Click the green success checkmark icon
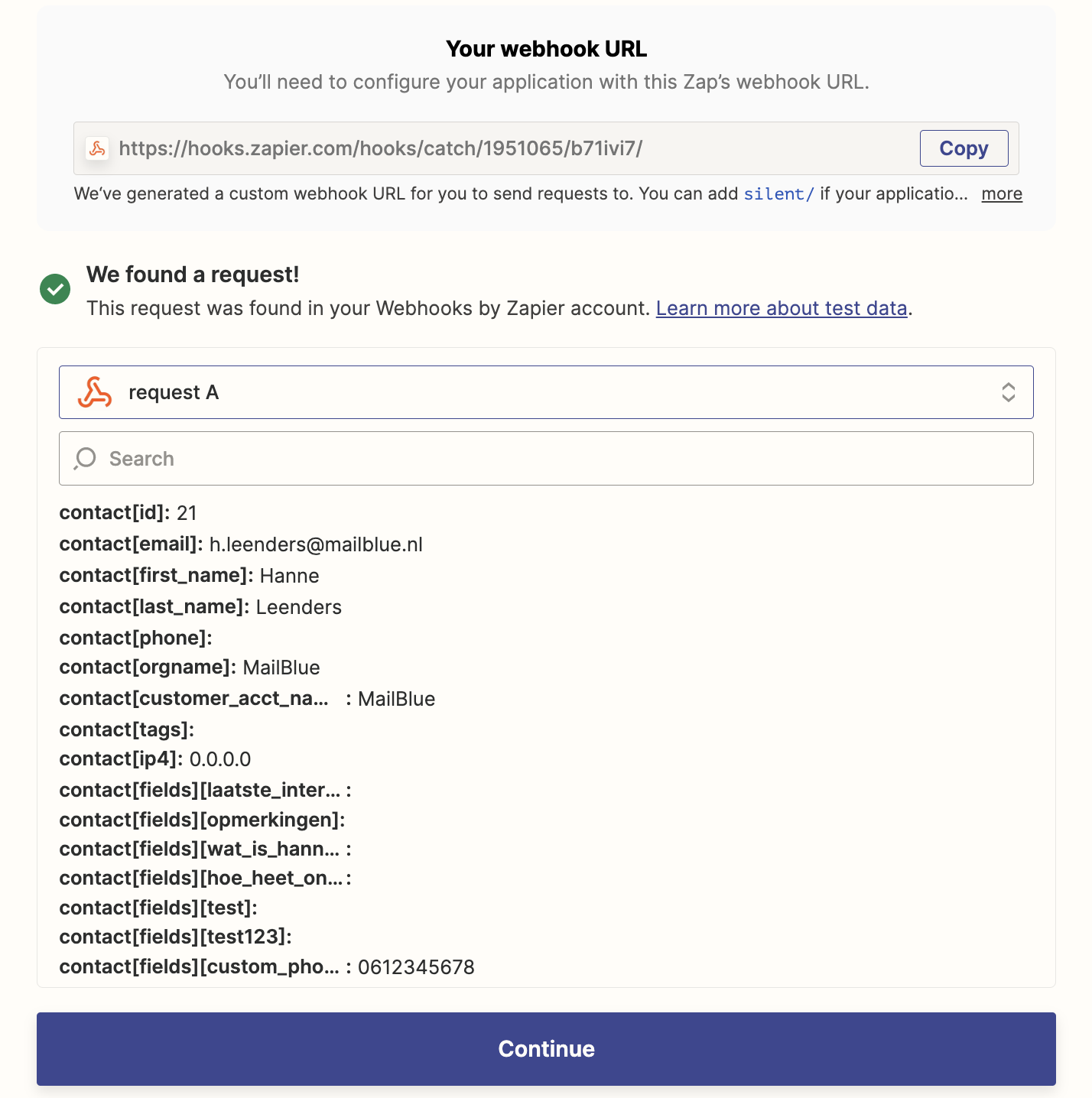The width and height of the screenshot is (1092, 1098). pos(55,289)
